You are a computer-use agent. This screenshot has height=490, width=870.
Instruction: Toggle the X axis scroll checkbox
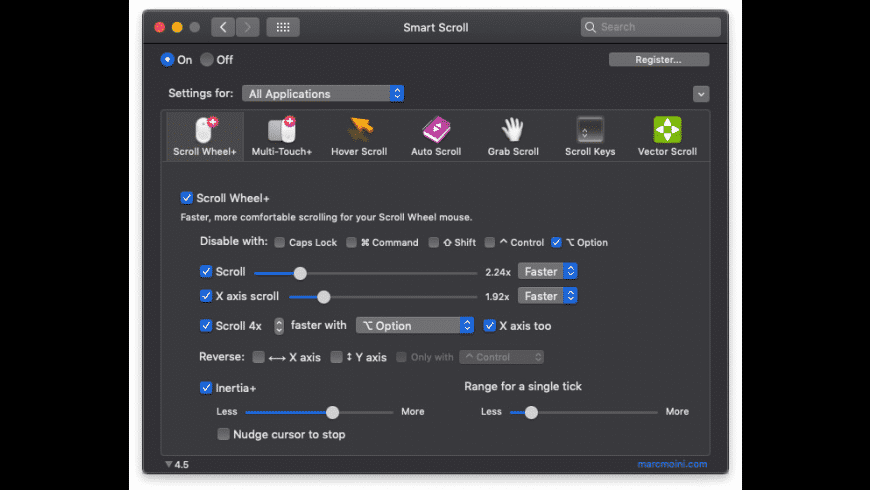tap(206, 296)
